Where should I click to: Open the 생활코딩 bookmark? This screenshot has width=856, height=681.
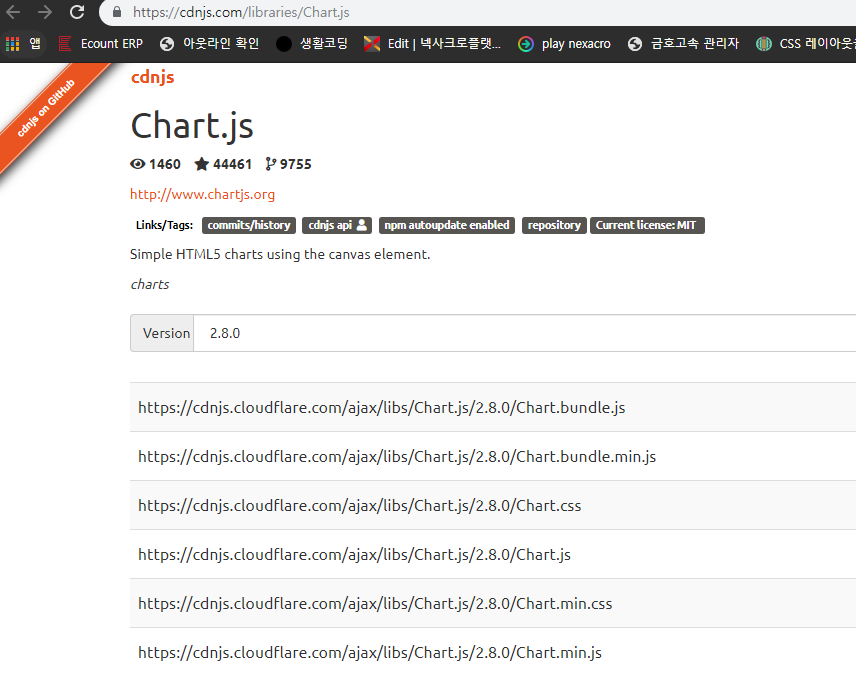312,44
